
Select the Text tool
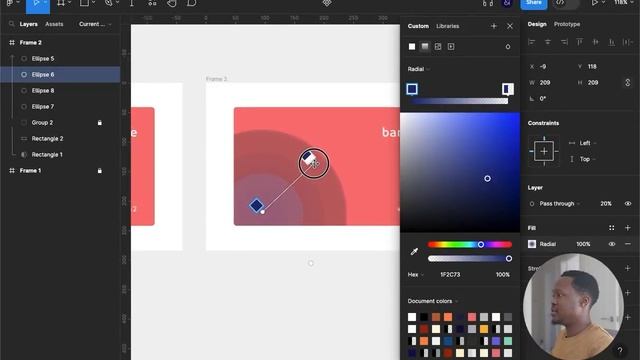coord(132,3)
